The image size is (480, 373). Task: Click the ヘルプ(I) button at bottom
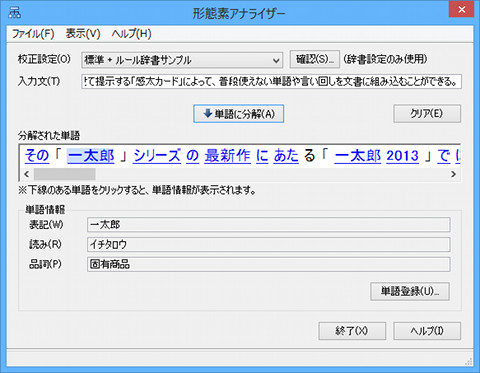(x=427, y=331)
